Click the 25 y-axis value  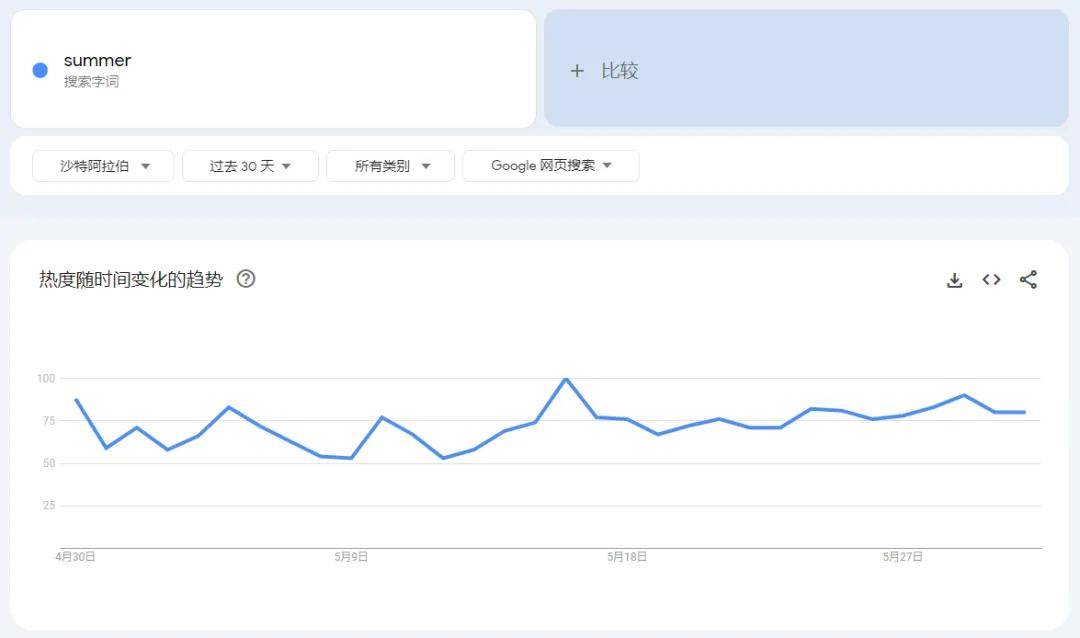(48, 506)
